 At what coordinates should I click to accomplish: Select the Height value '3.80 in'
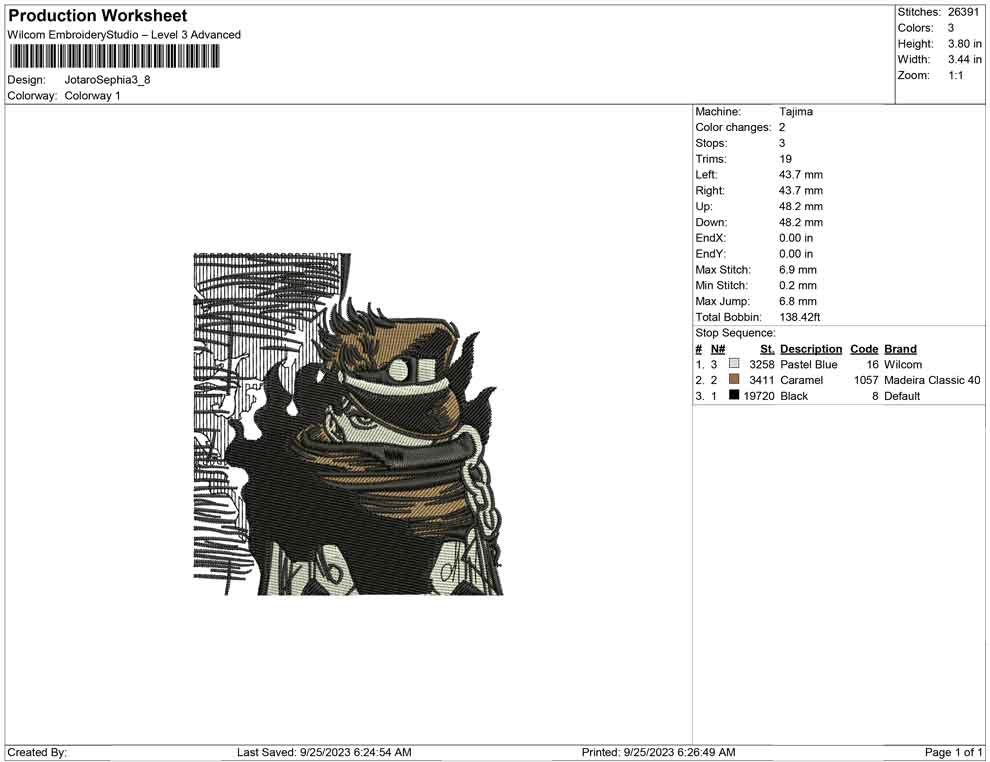964,44
